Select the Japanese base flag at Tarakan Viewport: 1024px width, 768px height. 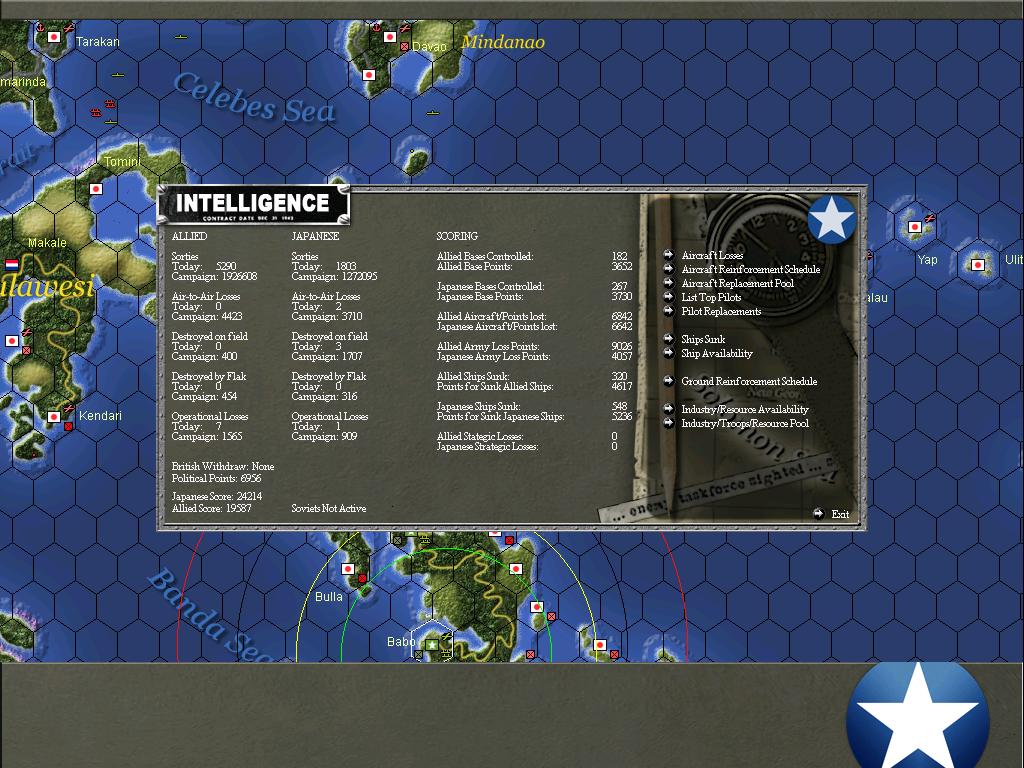[54, 37]
